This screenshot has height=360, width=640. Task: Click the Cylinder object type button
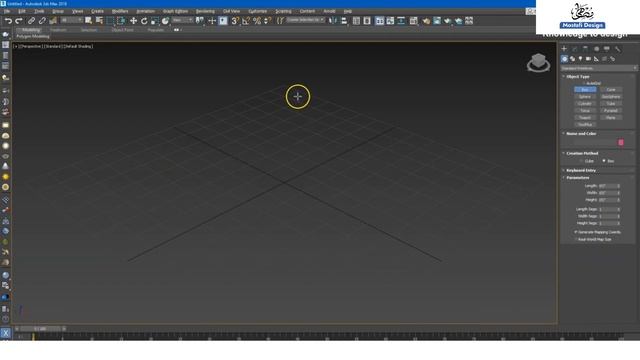click(585, 104)
